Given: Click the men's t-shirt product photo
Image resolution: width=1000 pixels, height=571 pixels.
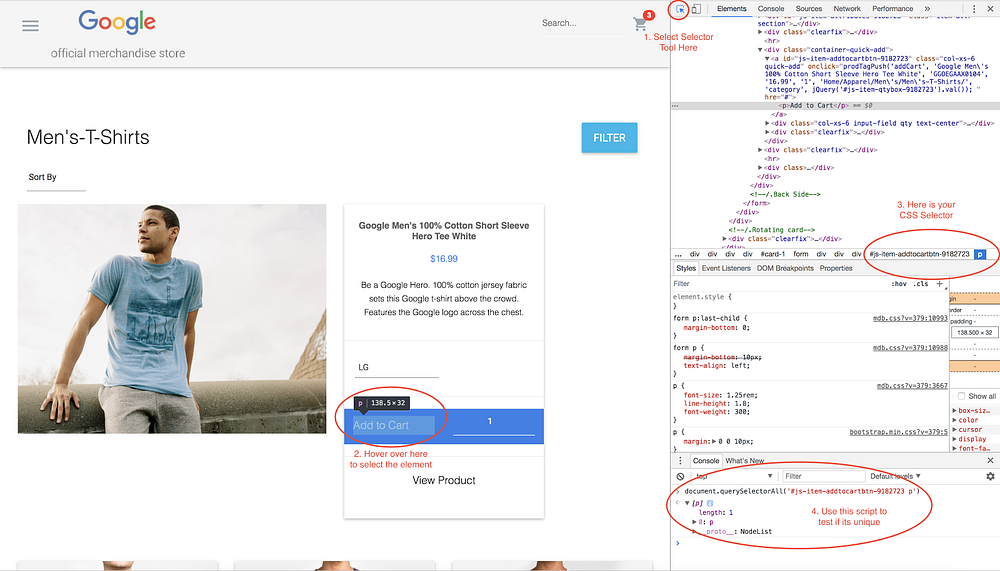Looking at the screenshot, I should click(x=172, y=319).
